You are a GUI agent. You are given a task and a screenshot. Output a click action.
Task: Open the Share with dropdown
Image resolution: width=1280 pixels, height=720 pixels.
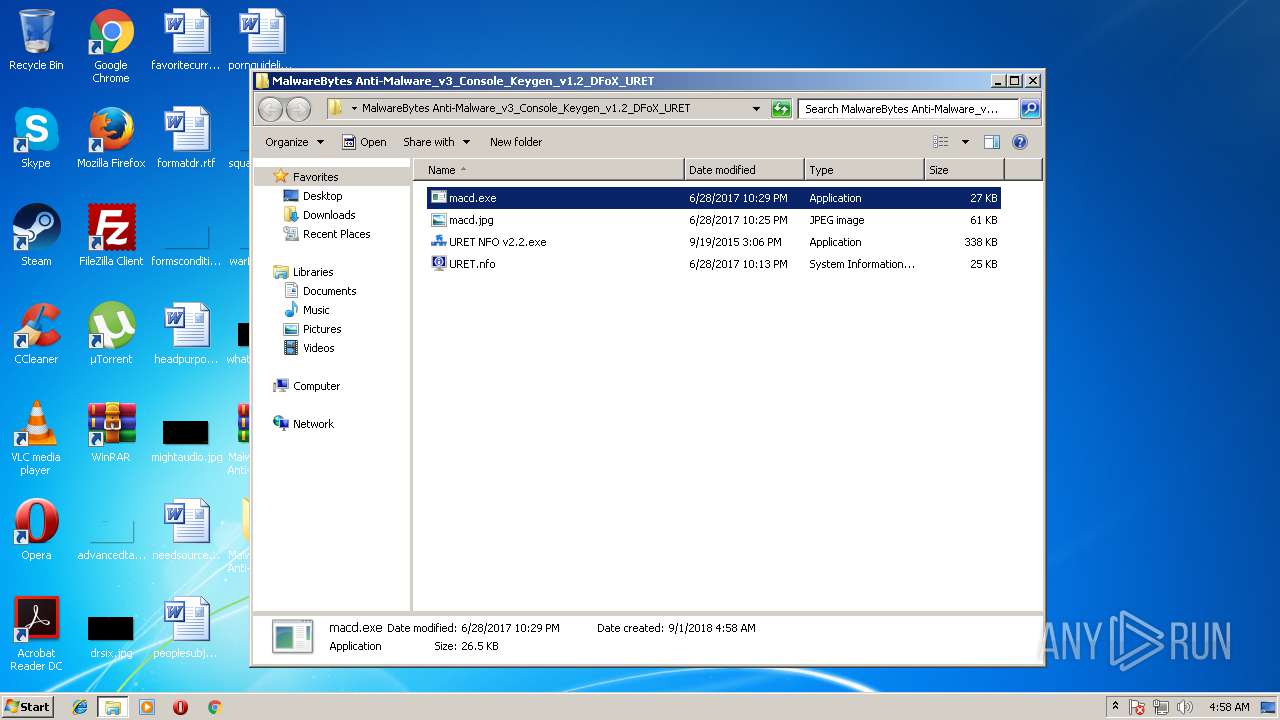click(436, 142)
